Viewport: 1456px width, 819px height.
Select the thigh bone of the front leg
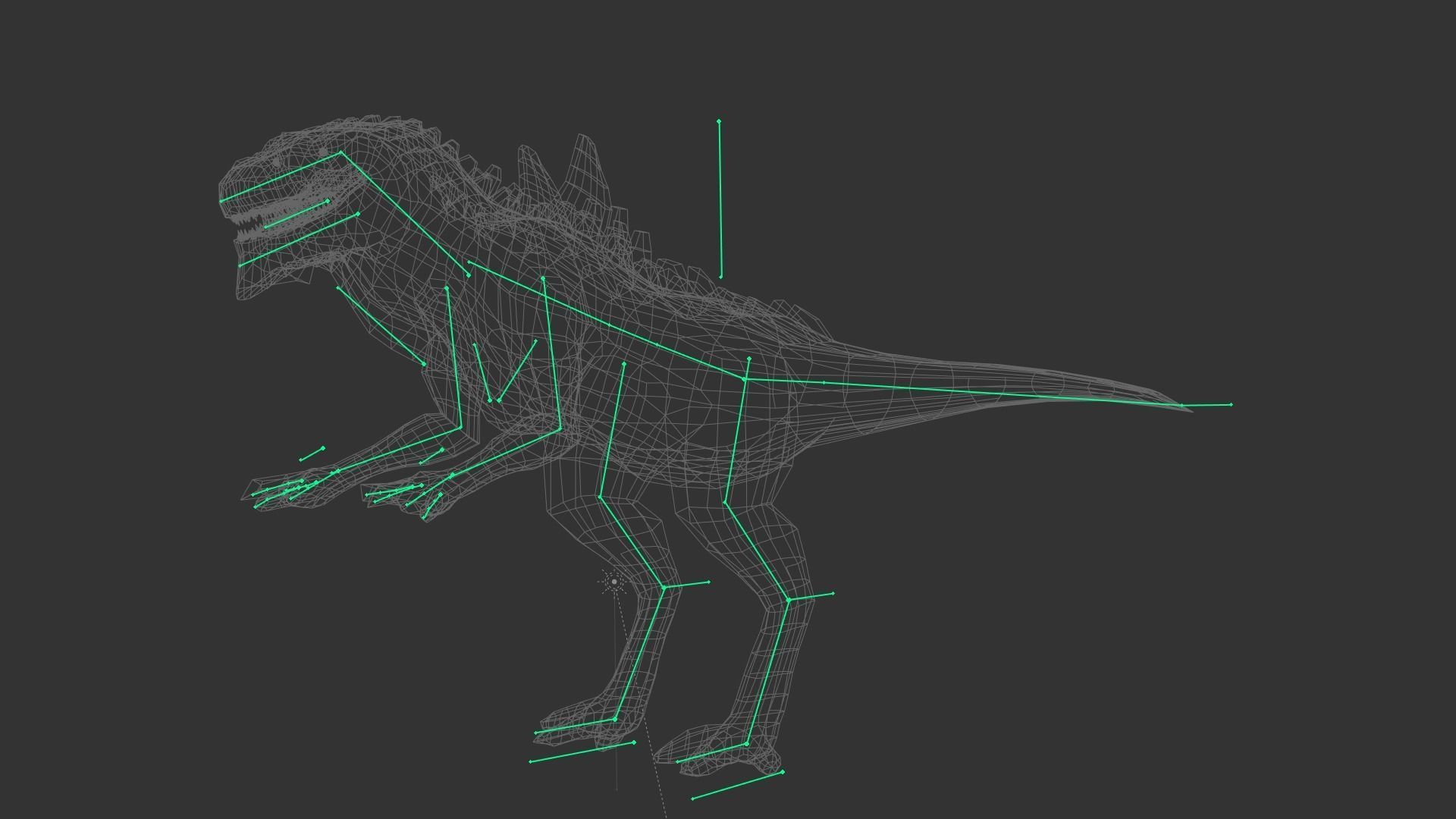(x=612, y=430)
